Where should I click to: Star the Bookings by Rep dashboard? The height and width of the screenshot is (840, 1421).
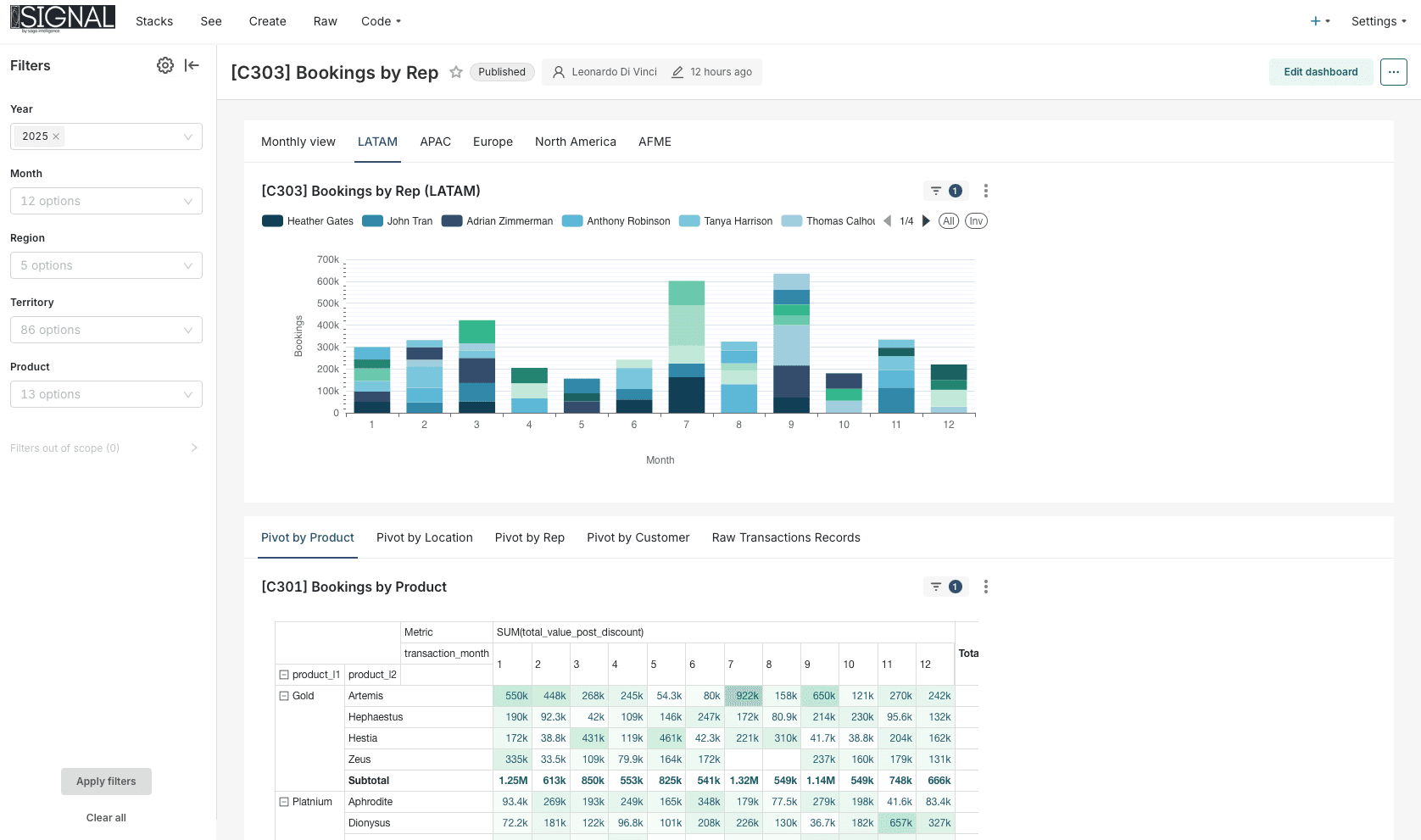click(456, 72)
